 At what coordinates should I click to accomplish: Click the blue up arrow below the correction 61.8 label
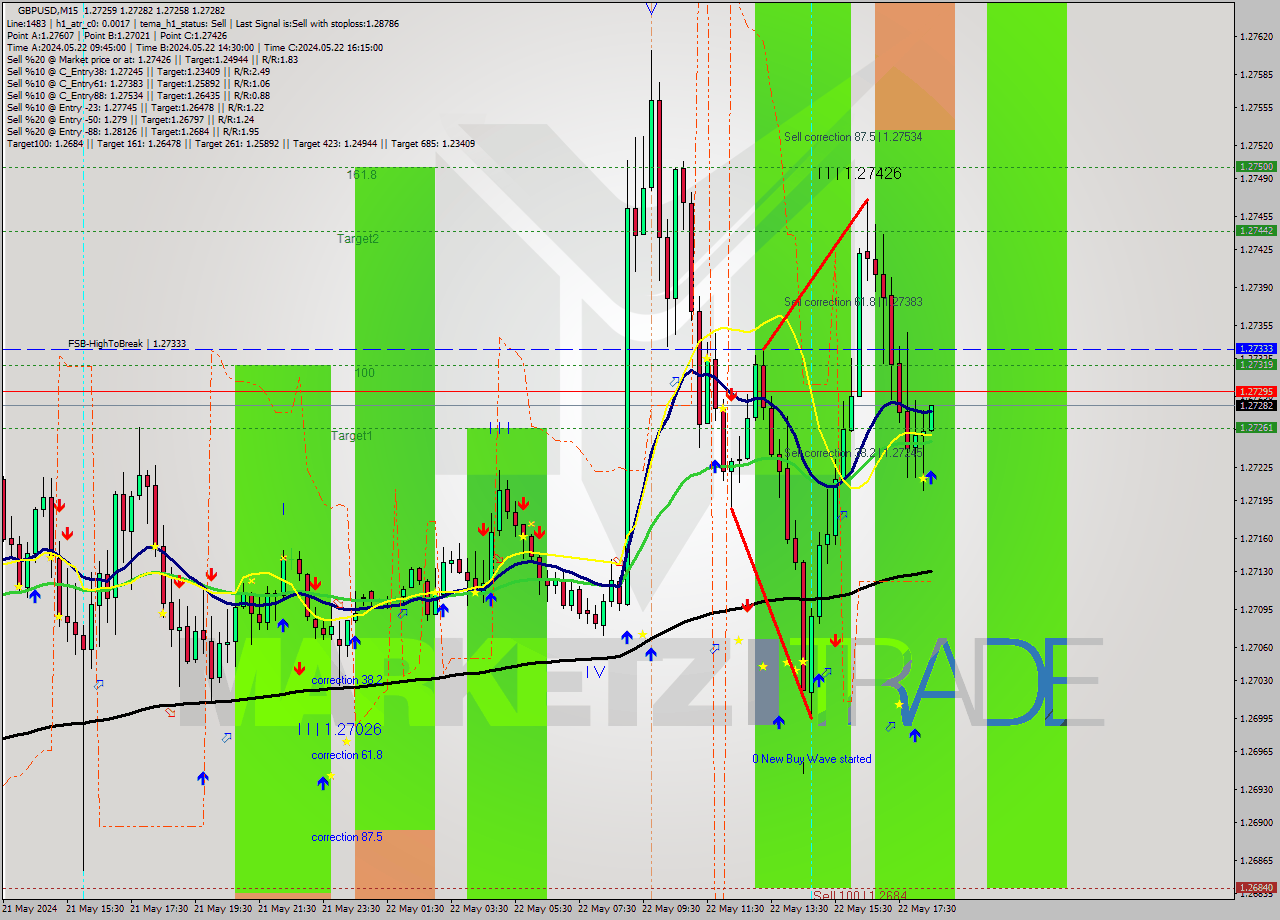pos(322,781)
